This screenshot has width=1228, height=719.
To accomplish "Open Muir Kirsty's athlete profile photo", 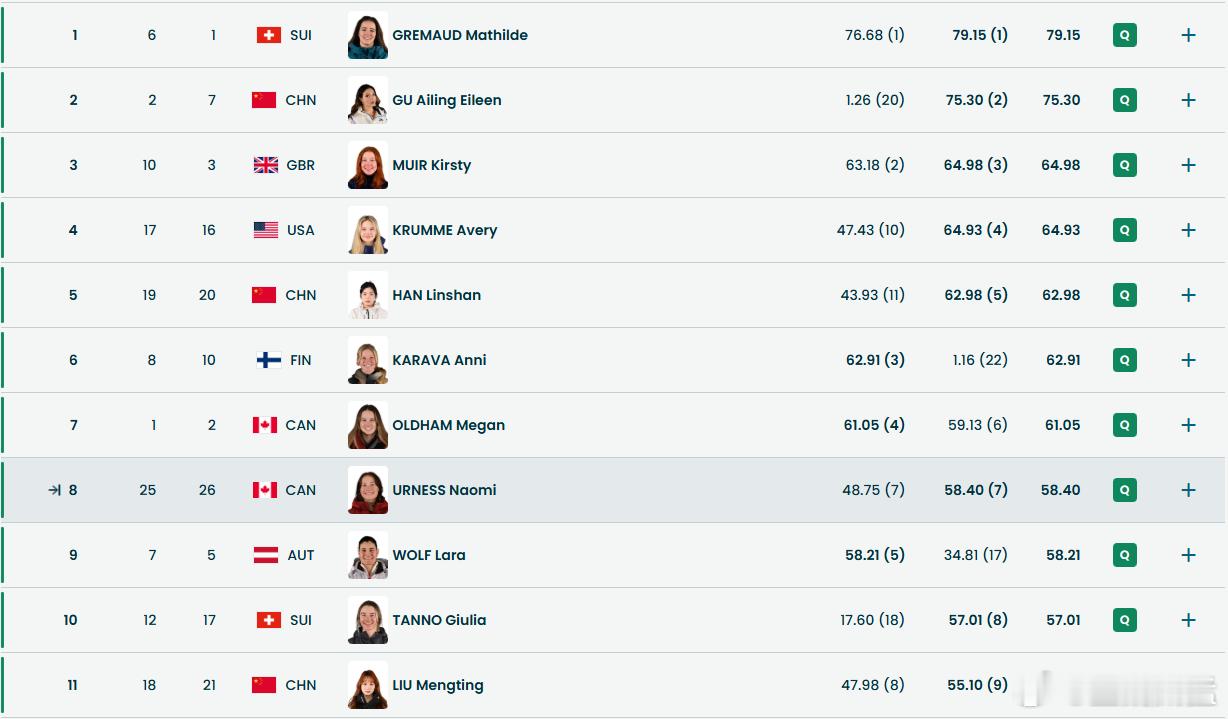I will [x=368, y=165].
